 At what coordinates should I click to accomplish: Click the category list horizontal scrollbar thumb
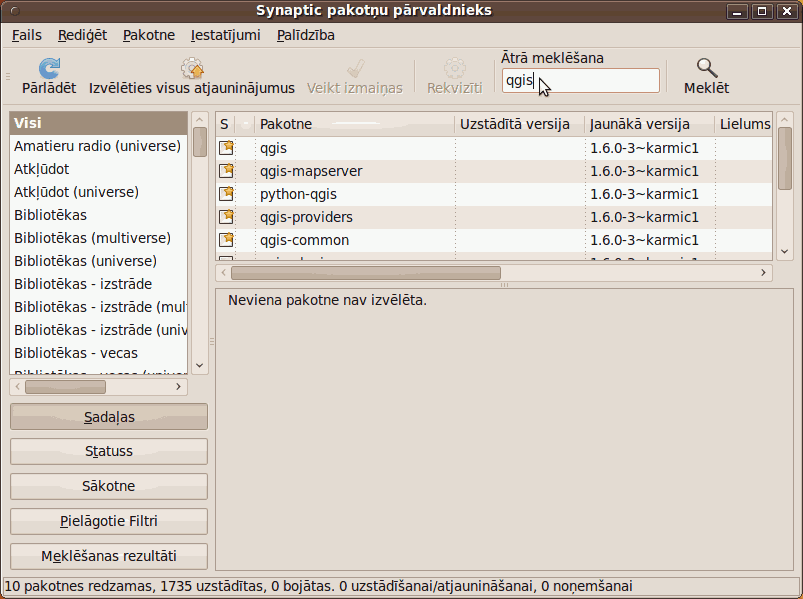click(x=66, y=387)
